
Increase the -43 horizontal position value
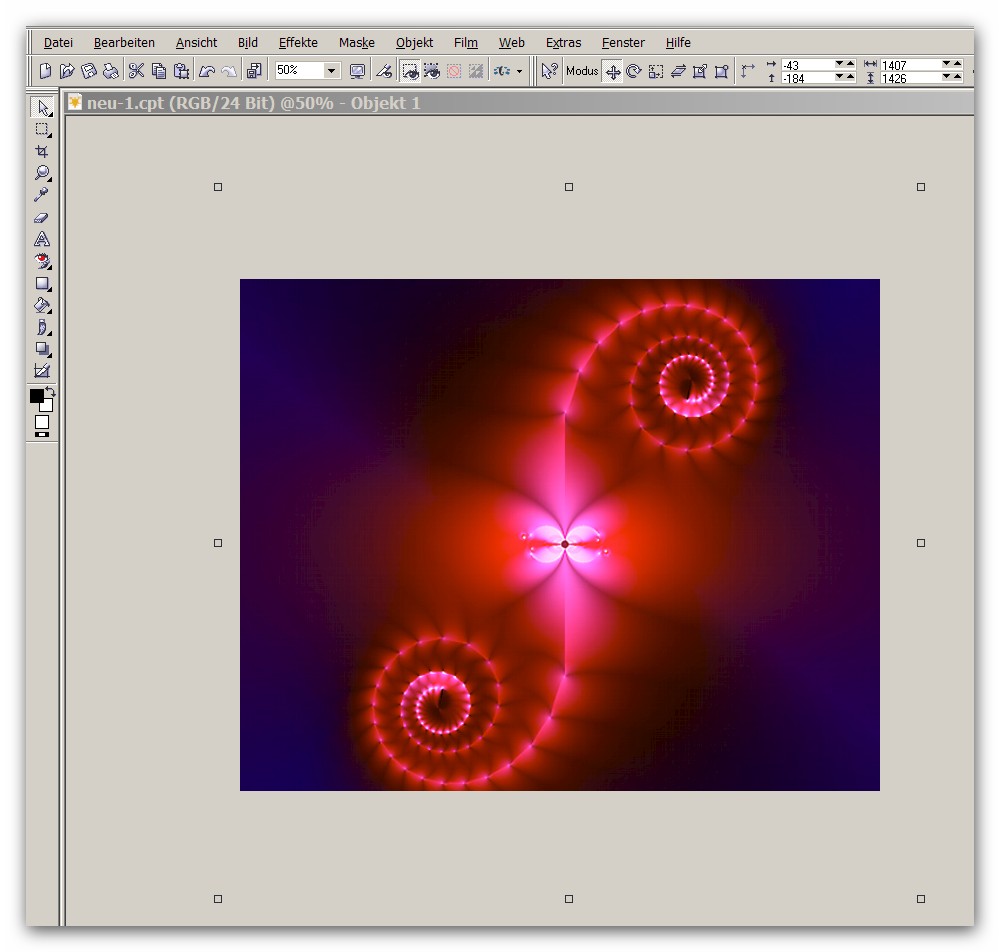coord(850,64)
